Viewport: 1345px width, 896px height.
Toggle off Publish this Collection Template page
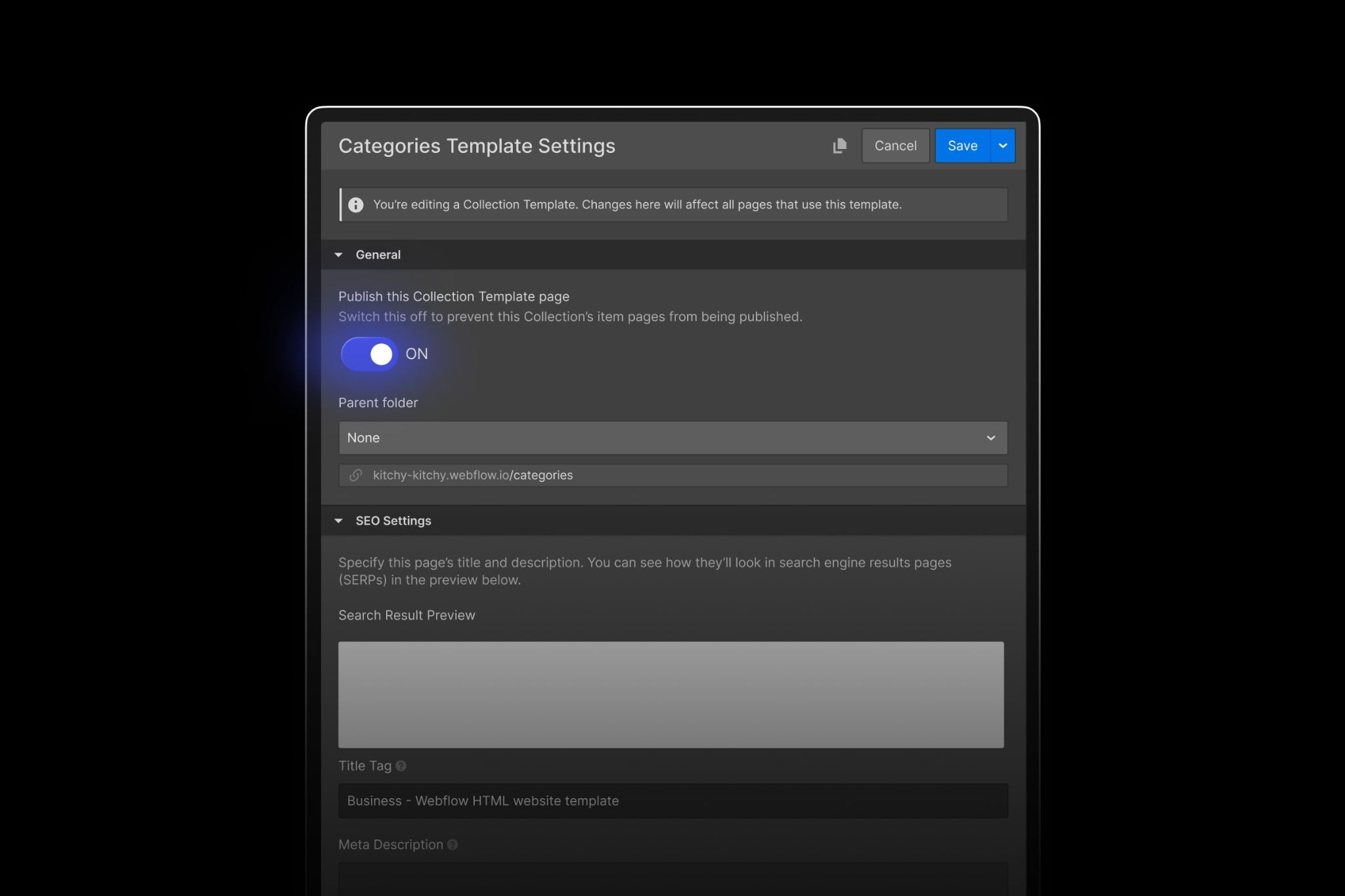coord(370,354)
